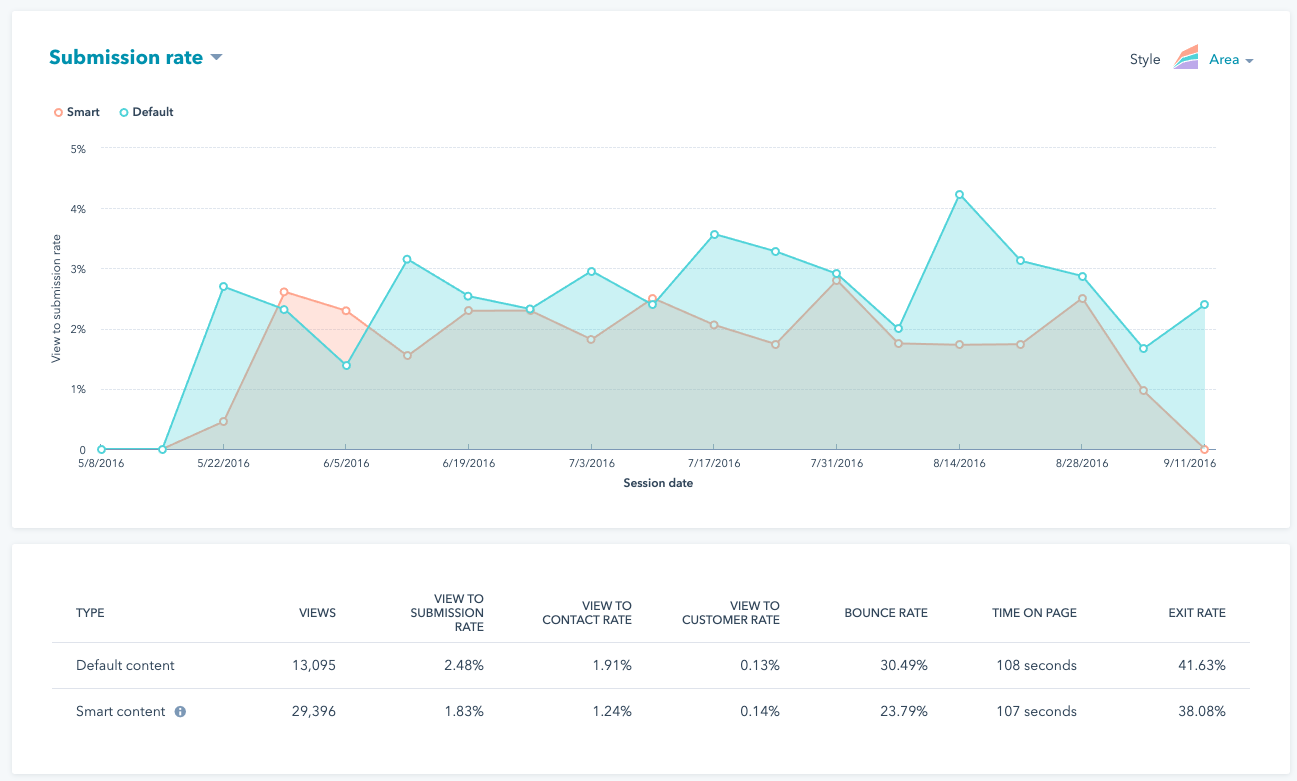Sort by Time on Page column header
The width and height of the screenshot is (1297, 781).
click(x=1034, y=613)
